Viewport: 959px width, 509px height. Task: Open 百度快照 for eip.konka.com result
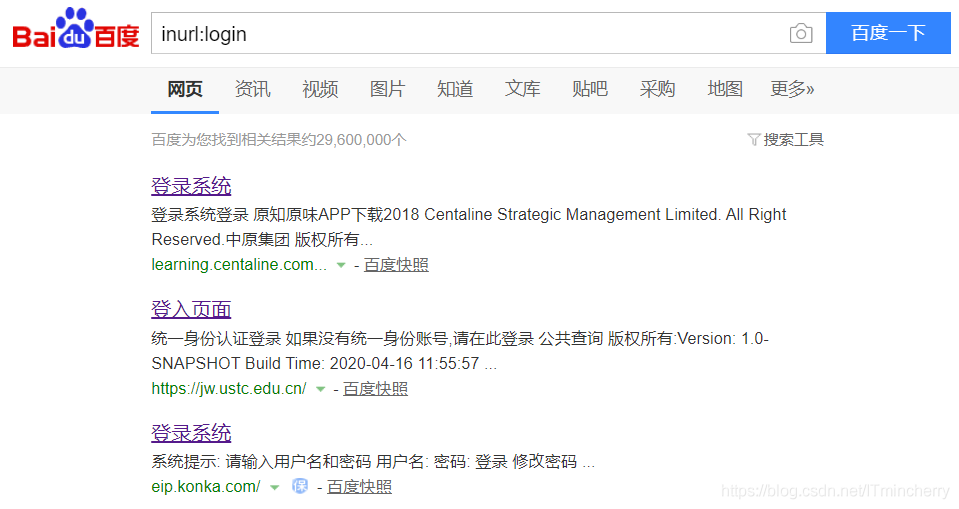tap(360, 487)
